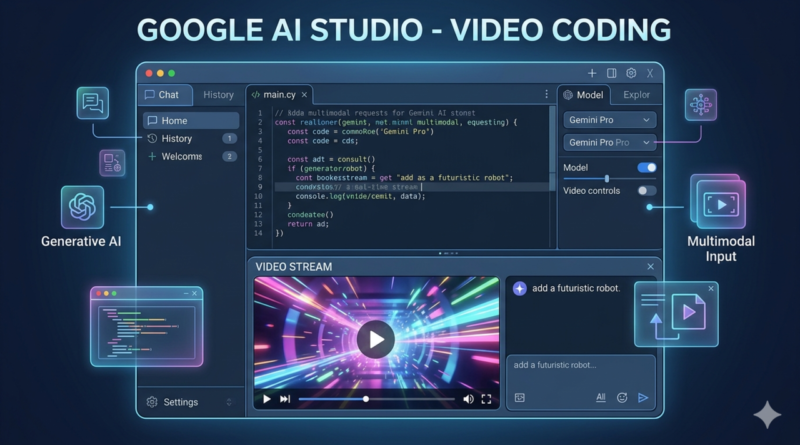Click the All link in the chat input
Viewport: 800px width, 445px height.
(601, 397)
